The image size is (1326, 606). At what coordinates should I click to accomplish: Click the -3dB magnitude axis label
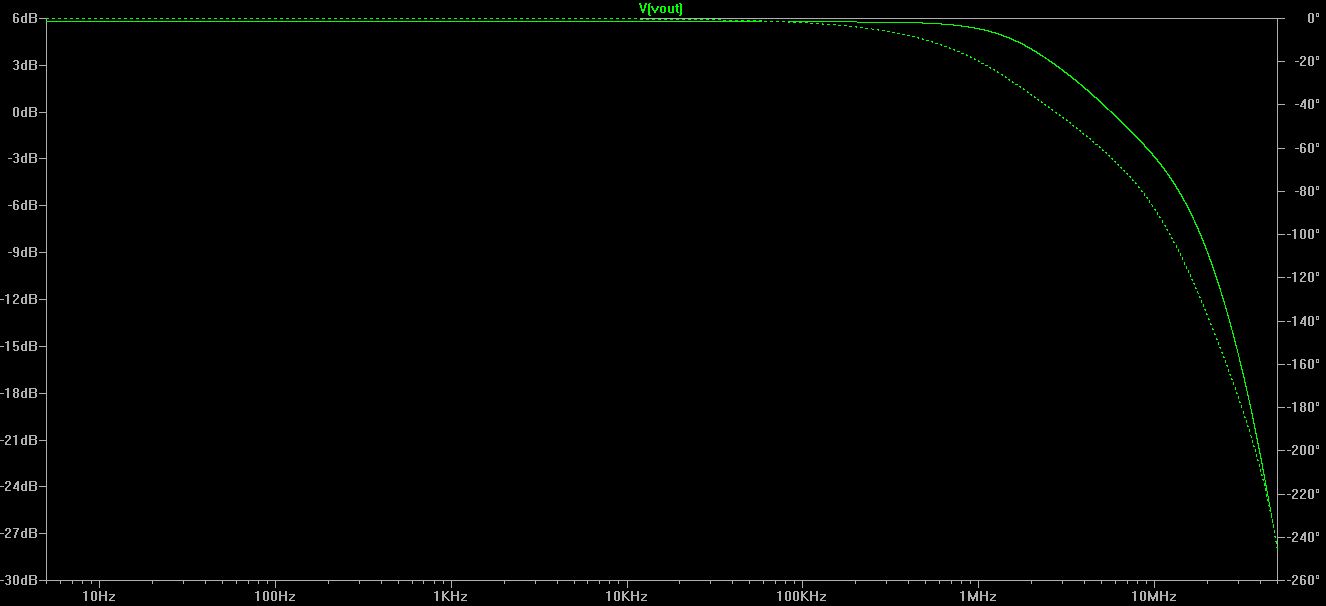click(x=23, y=158)
